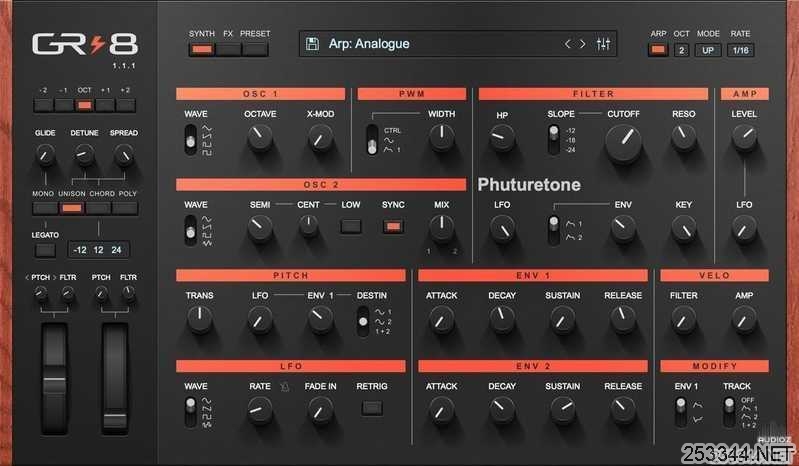Click the pitch DESTIN selector switch
The image size is (799, 466).
tap(363, 321)
